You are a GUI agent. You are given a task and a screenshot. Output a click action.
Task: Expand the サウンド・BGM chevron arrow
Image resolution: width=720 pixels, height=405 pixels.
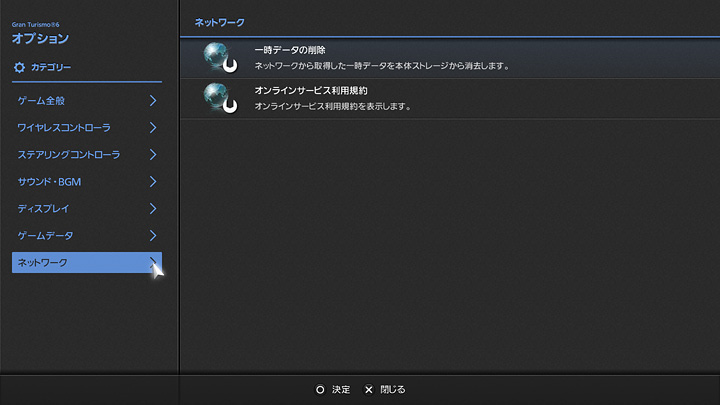pyautogui.click(x=153, y=182)
